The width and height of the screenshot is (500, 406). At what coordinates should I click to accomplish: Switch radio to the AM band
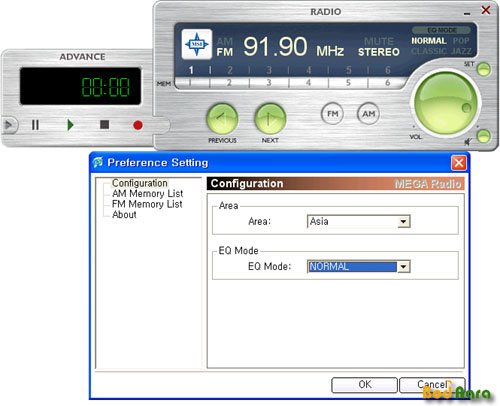coord(368,114)
